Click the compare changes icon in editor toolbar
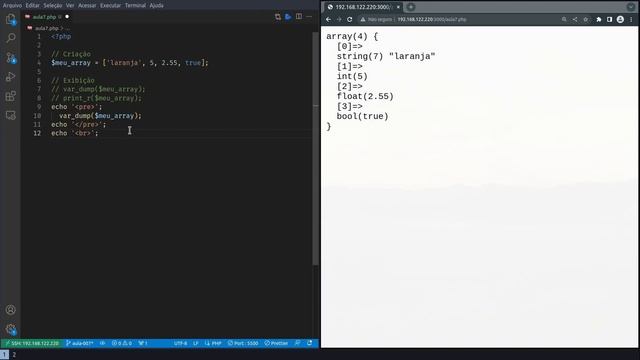Viewport: 640px width, 360px height. [278, 17]
